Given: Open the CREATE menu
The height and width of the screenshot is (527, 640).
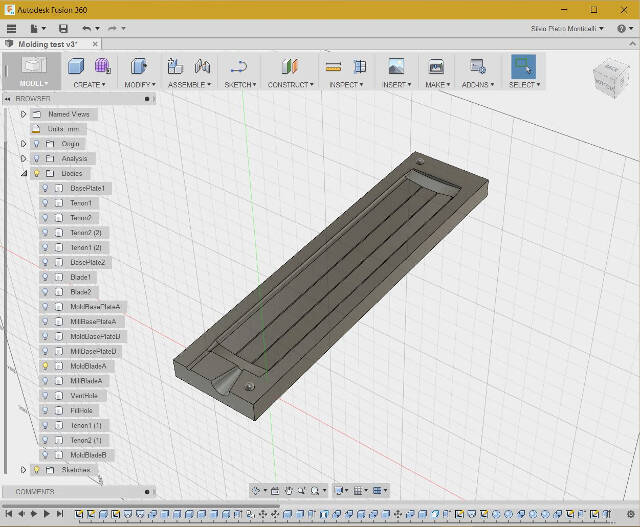Looking at the screenshot, I should pyautogui.click(x=89, y=84).
